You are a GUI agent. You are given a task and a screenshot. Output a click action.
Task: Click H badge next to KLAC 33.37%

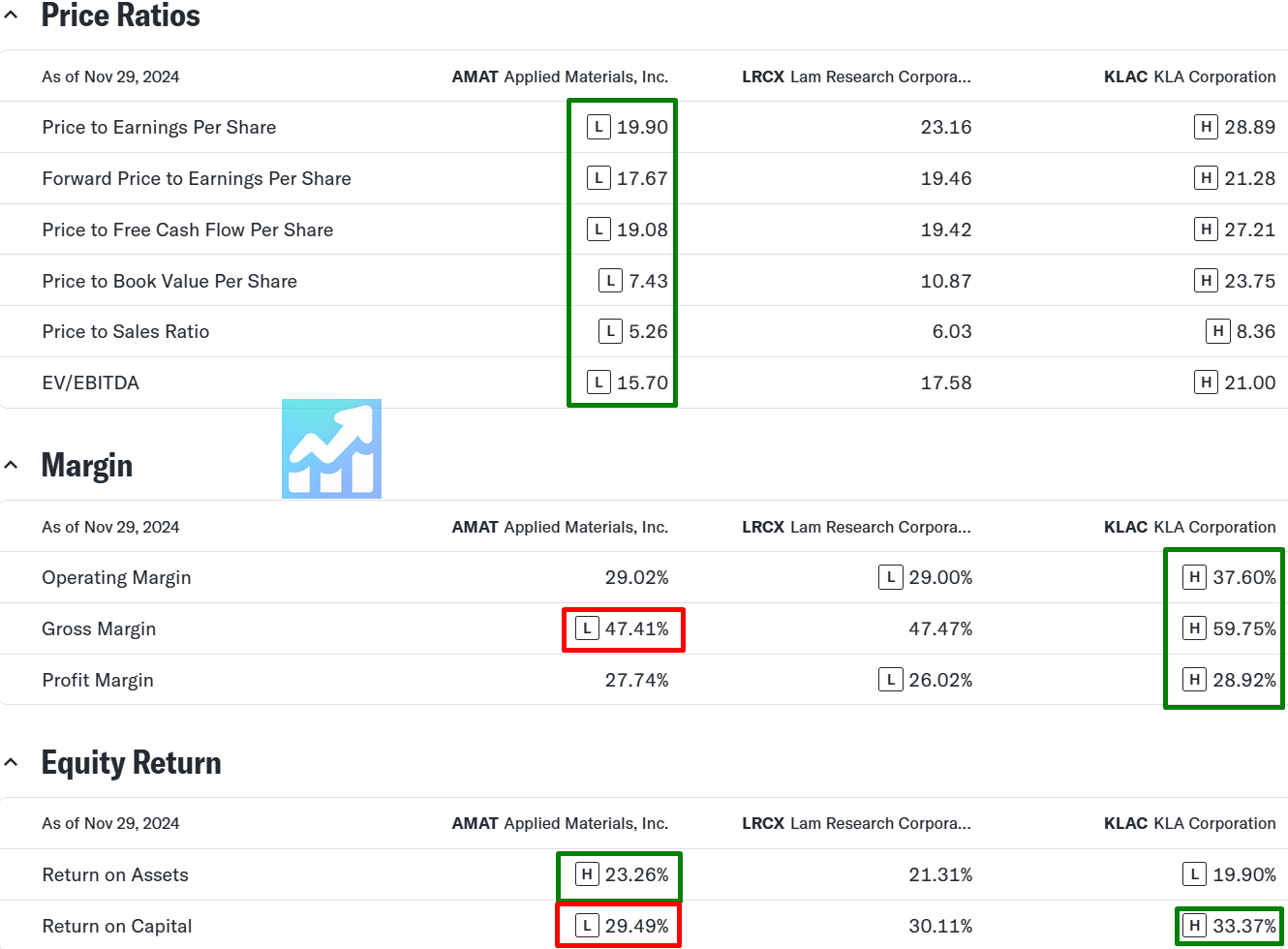click(1194, 926)
